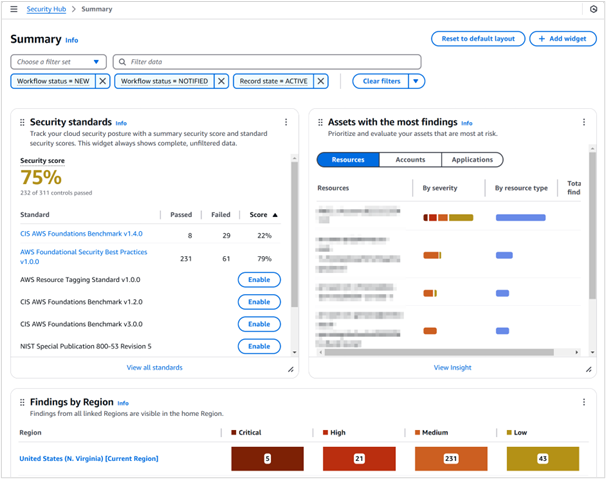This screenshot has width=606, height=479.
Task: Expand the Clear filters dropdown arrow
Action: [416, 82]
